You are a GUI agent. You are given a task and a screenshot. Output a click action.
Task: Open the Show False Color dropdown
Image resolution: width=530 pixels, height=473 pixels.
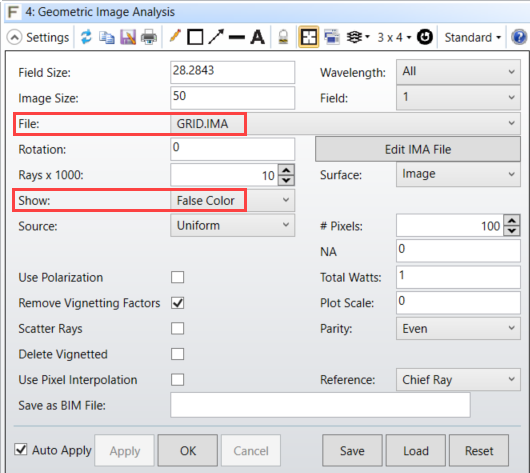(233, 200)
